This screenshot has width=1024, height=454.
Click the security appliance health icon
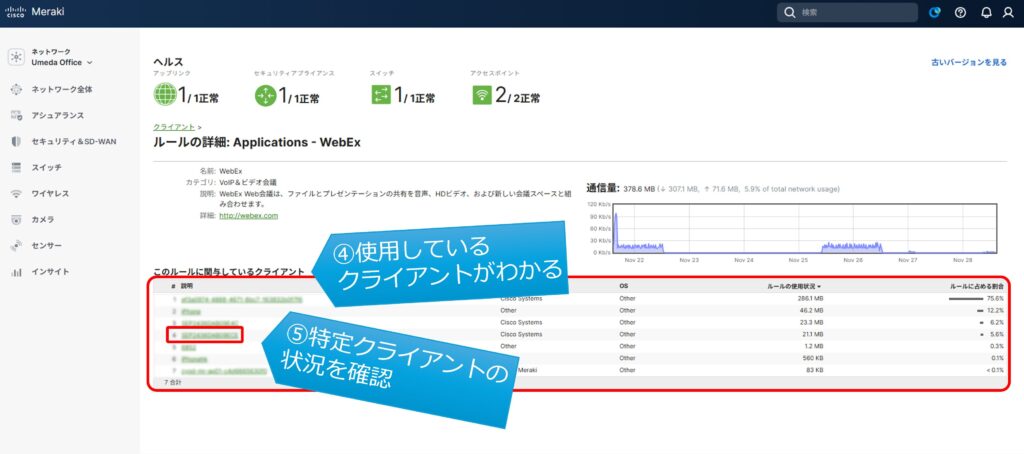pyautogui.click(x=265, y=96)
